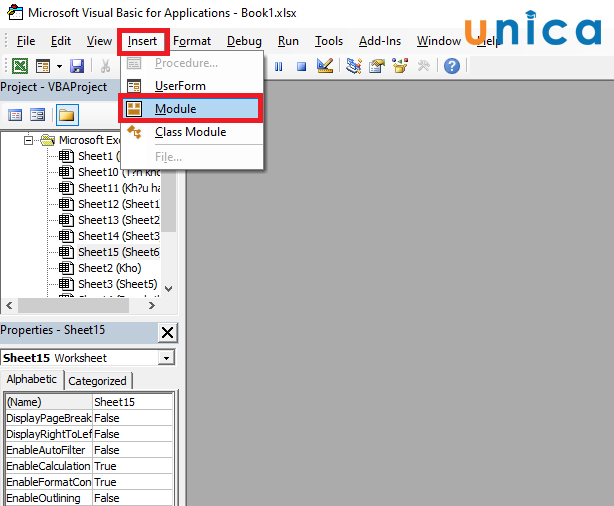Open the Toolbox toolbar icon
Screen dimensions: 614x506
coord(423,66)
